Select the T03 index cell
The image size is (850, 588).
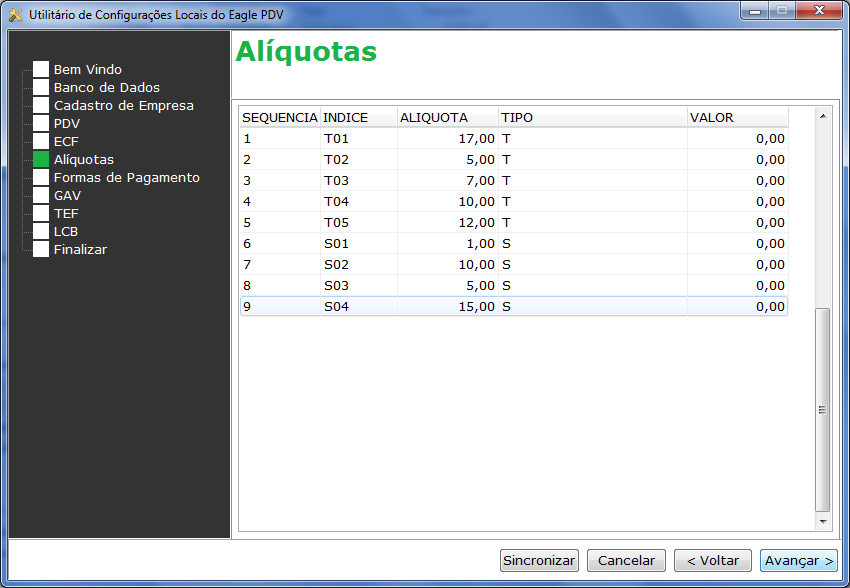pyautogui.click(x=359, y=180)
